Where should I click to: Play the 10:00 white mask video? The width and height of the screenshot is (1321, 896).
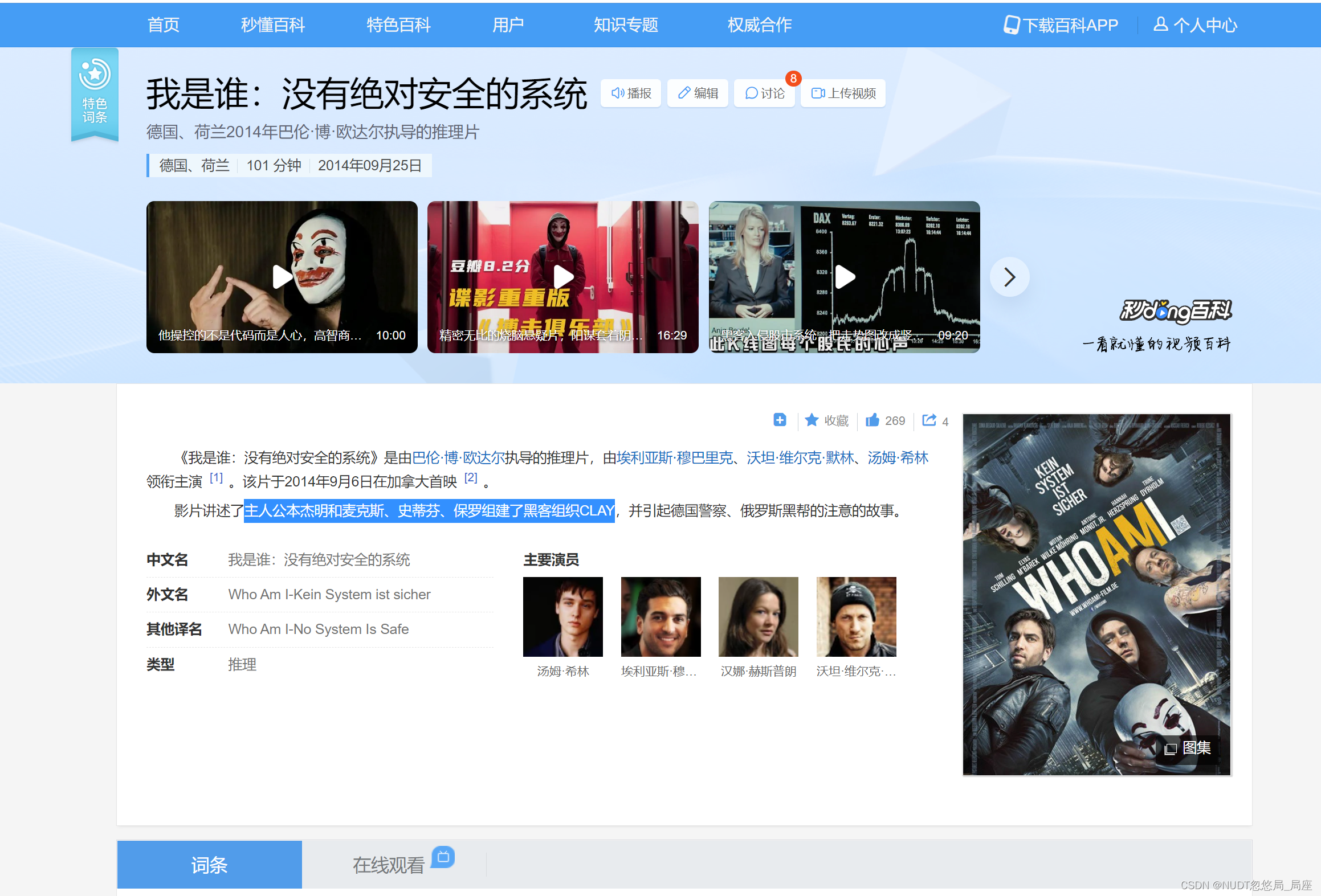(x=282, y=277)
